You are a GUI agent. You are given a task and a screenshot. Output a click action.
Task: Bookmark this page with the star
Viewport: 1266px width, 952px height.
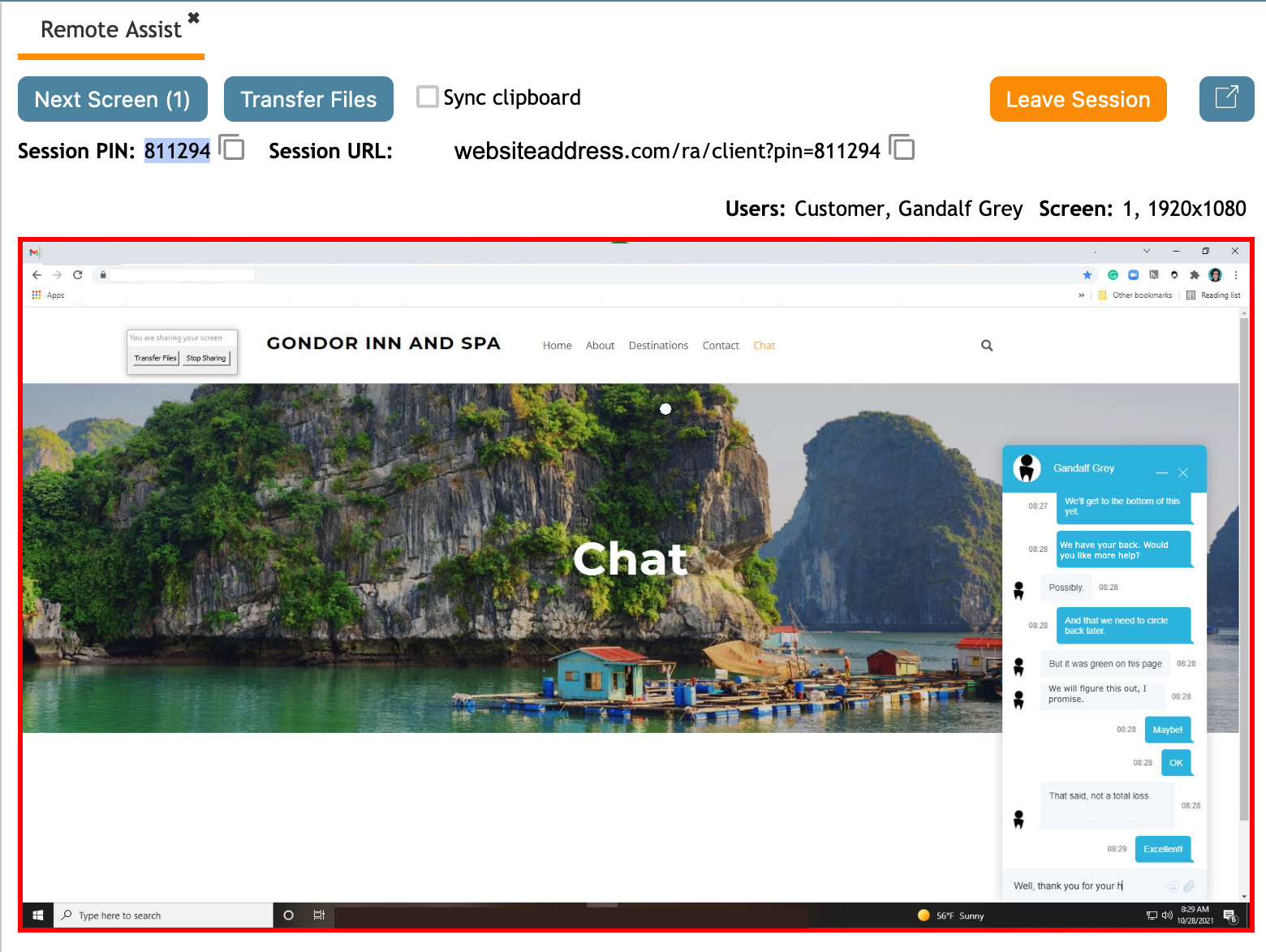(1087, 275)
